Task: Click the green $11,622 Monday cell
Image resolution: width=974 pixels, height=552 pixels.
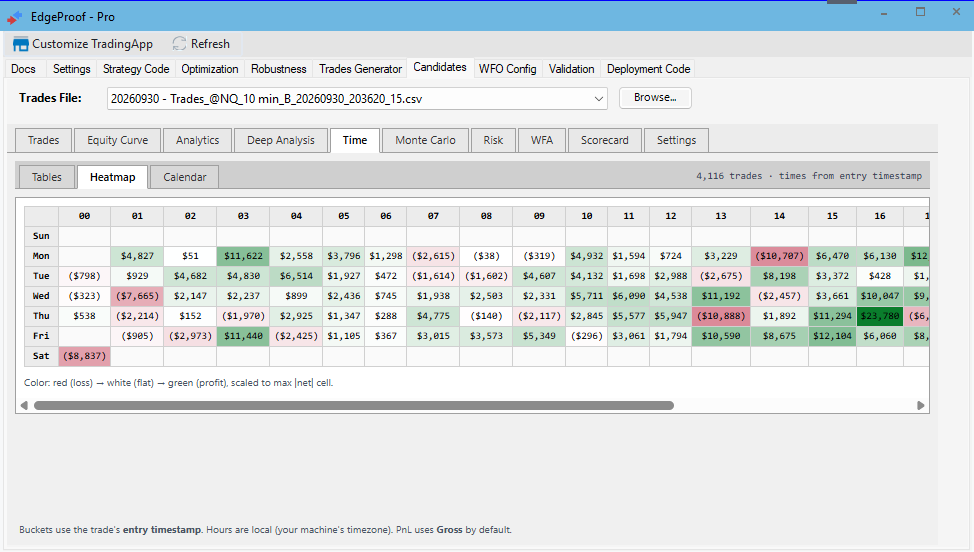Action: [x=243, y=256]
